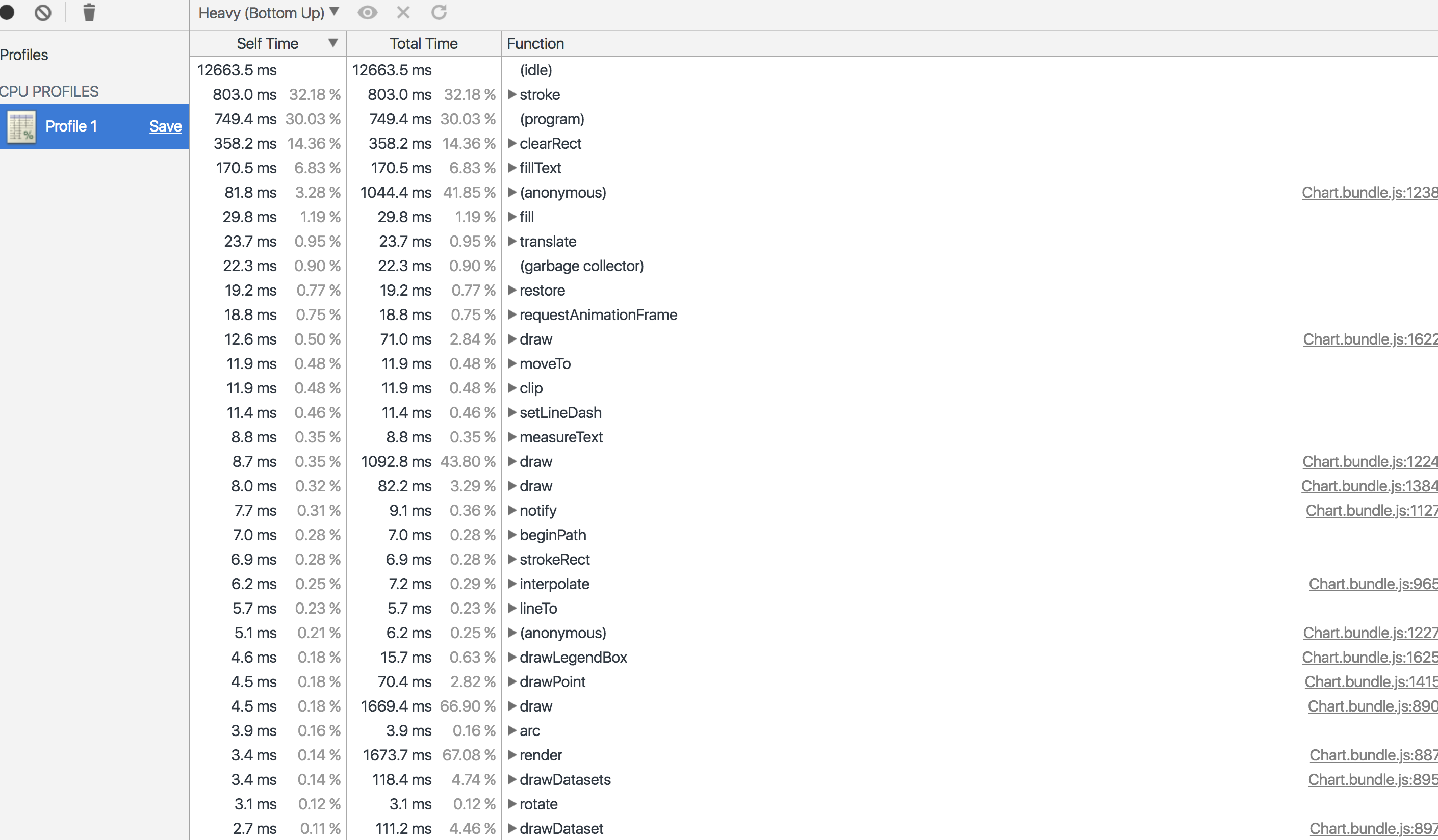The height and width of the screenshot is (840, 1438).
Task: Restore all functions via the refresh icon
Action: tap(439, 12)
